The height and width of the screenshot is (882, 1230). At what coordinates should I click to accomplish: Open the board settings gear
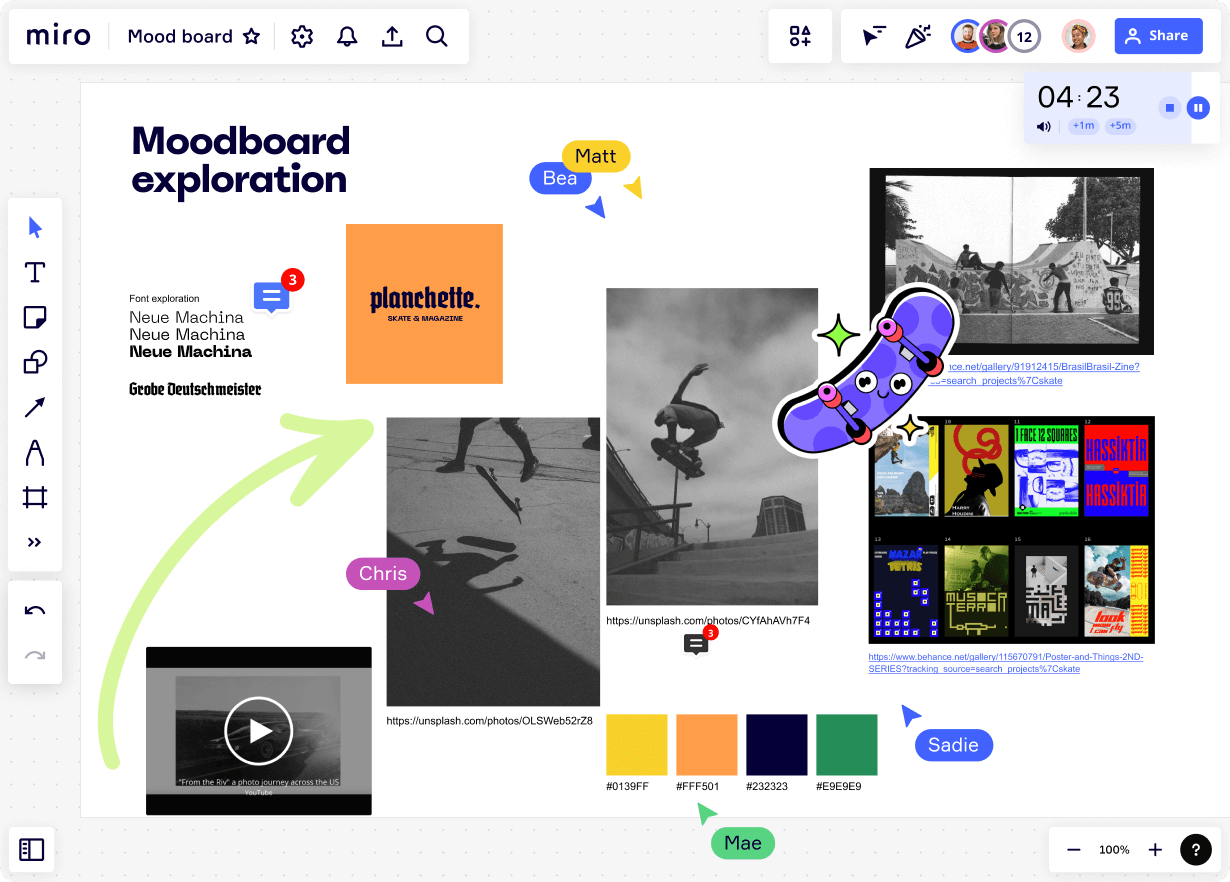301,36
